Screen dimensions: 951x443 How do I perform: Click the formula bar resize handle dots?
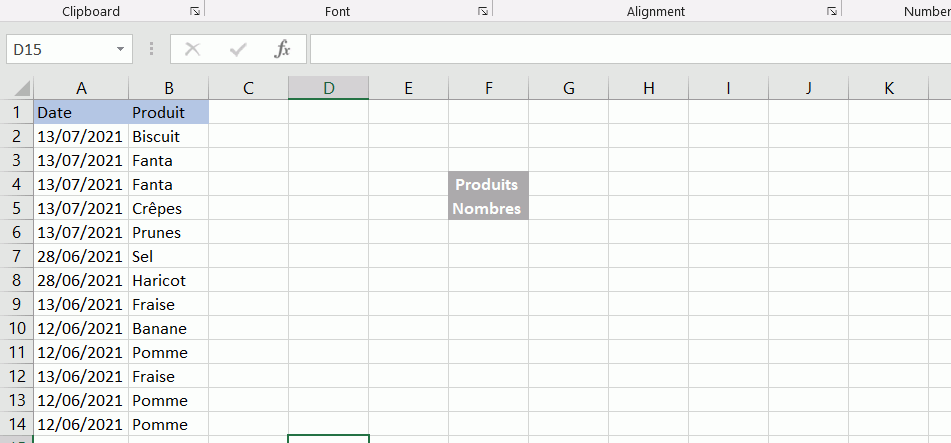[151, 49]
